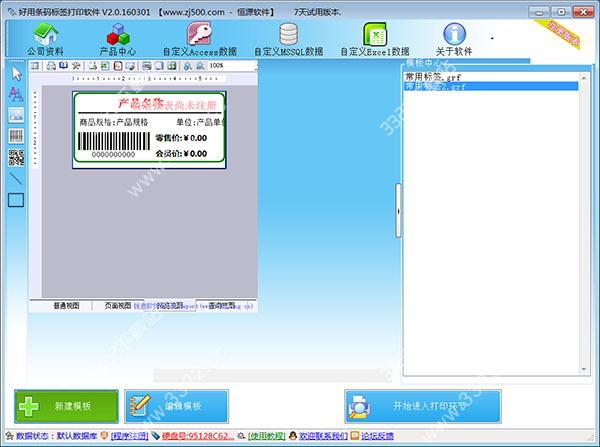Select the line drawing tool

click(15, 178)
